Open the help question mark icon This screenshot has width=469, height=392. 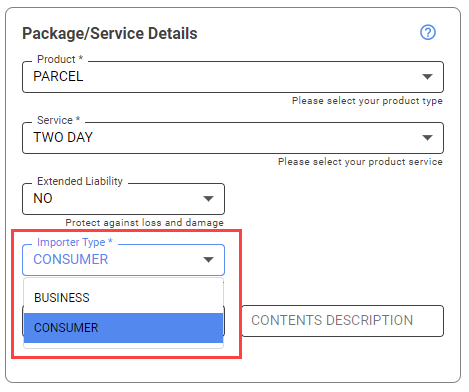pos(428,33)
